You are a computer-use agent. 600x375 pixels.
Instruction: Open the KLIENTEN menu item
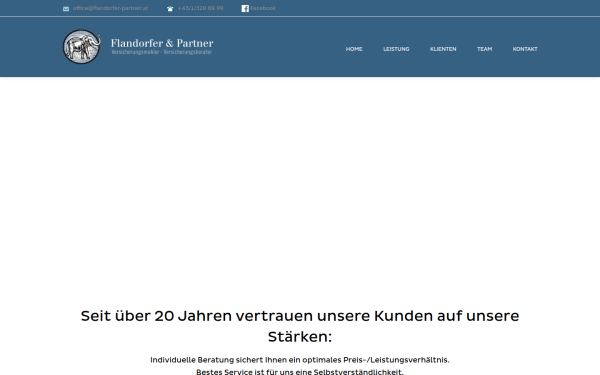pos(443,49)
